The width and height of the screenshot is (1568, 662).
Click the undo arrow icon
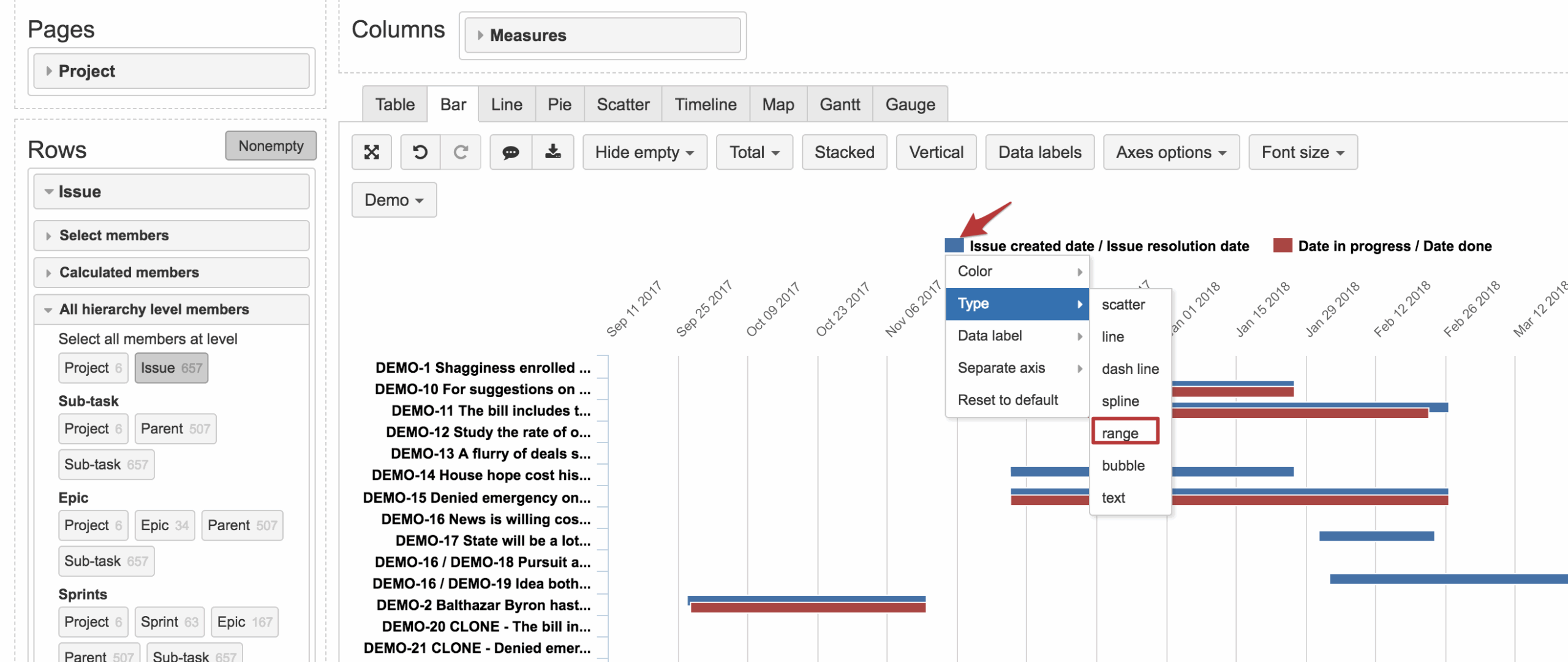420,152
